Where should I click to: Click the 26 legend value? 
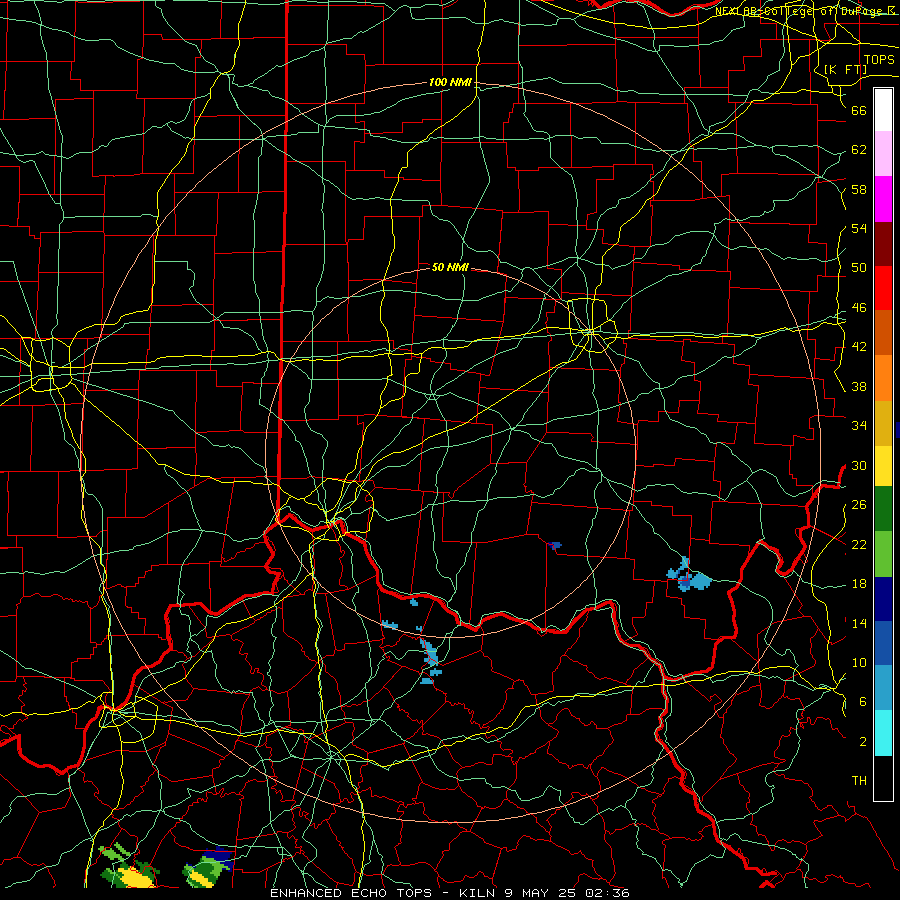859,505
